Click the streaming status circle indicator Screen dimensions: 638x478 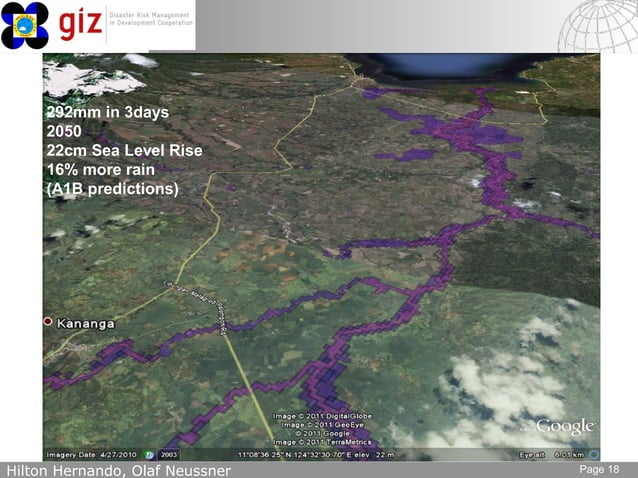pyautogui.click(x=594, y=454)
